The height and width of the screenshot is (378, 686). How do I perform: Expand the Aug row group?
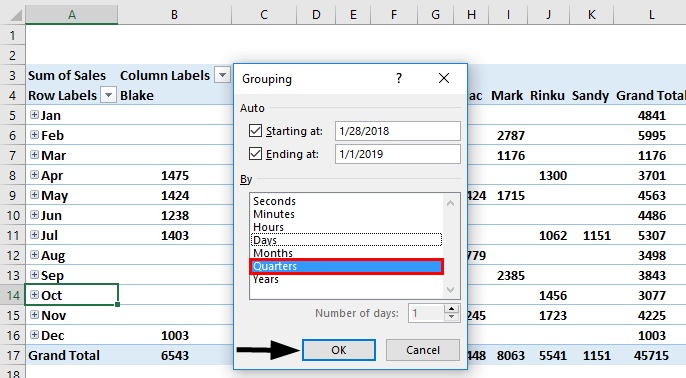coord(34,255)
